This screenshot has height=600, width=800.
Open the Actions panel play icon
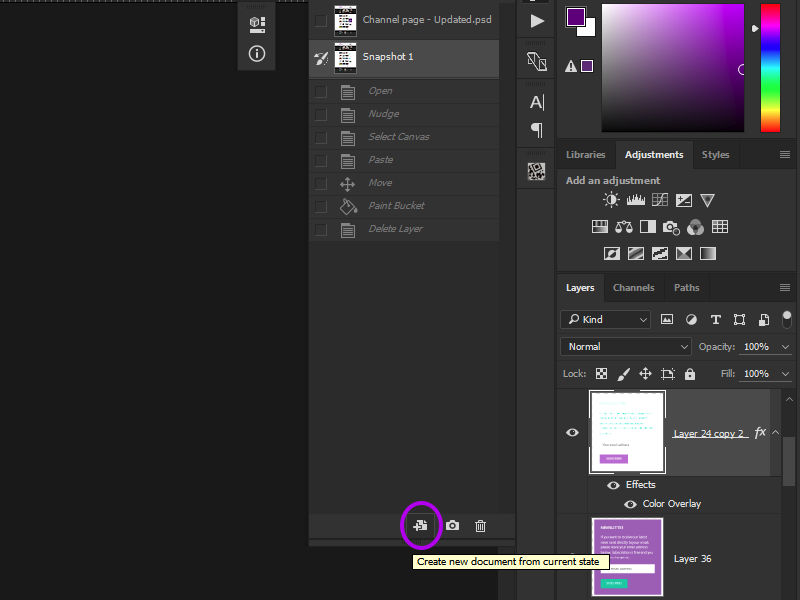537,21
